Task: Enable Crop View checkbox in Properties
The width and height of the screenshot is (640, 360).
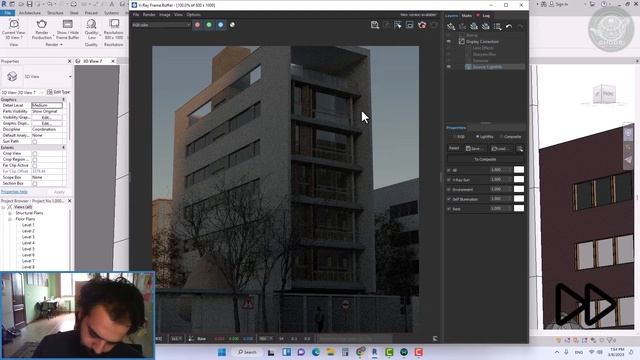Action: pos(35,153)
